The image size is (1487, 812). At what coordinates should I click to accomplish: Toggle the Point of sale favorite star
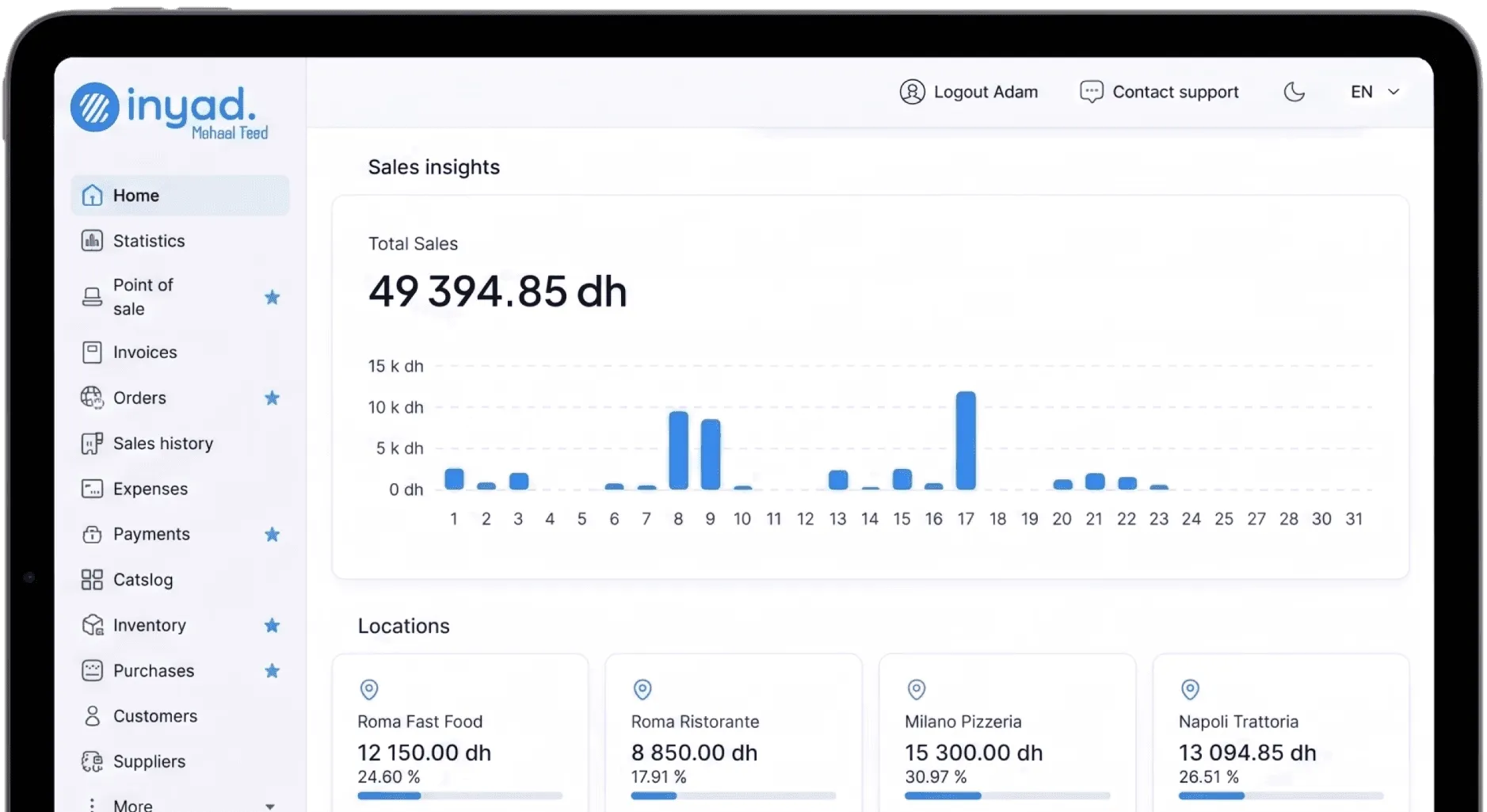click(x=272, y=297)
